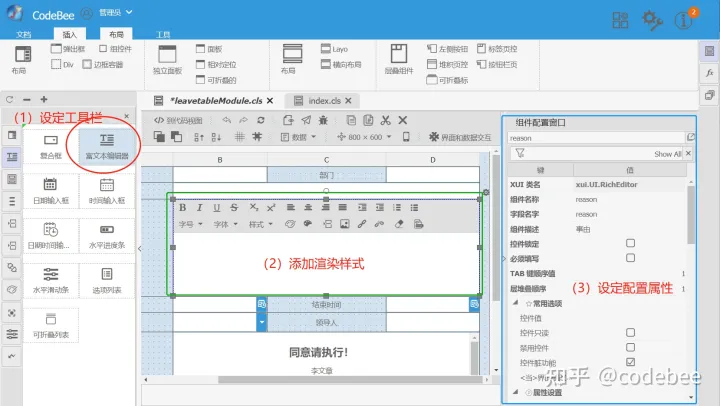Screen dimensions: 720x406
Task: Enable the 必须填写 required checkbox
Action: [630, 258]
